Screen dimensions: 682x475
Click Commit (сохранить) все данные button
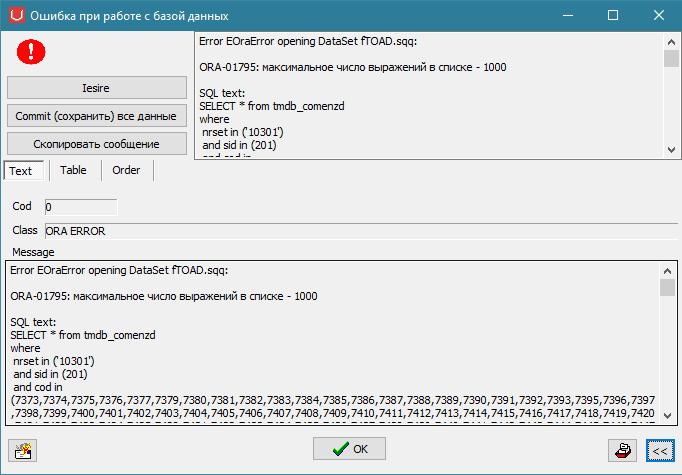click(x=97, y=116)
